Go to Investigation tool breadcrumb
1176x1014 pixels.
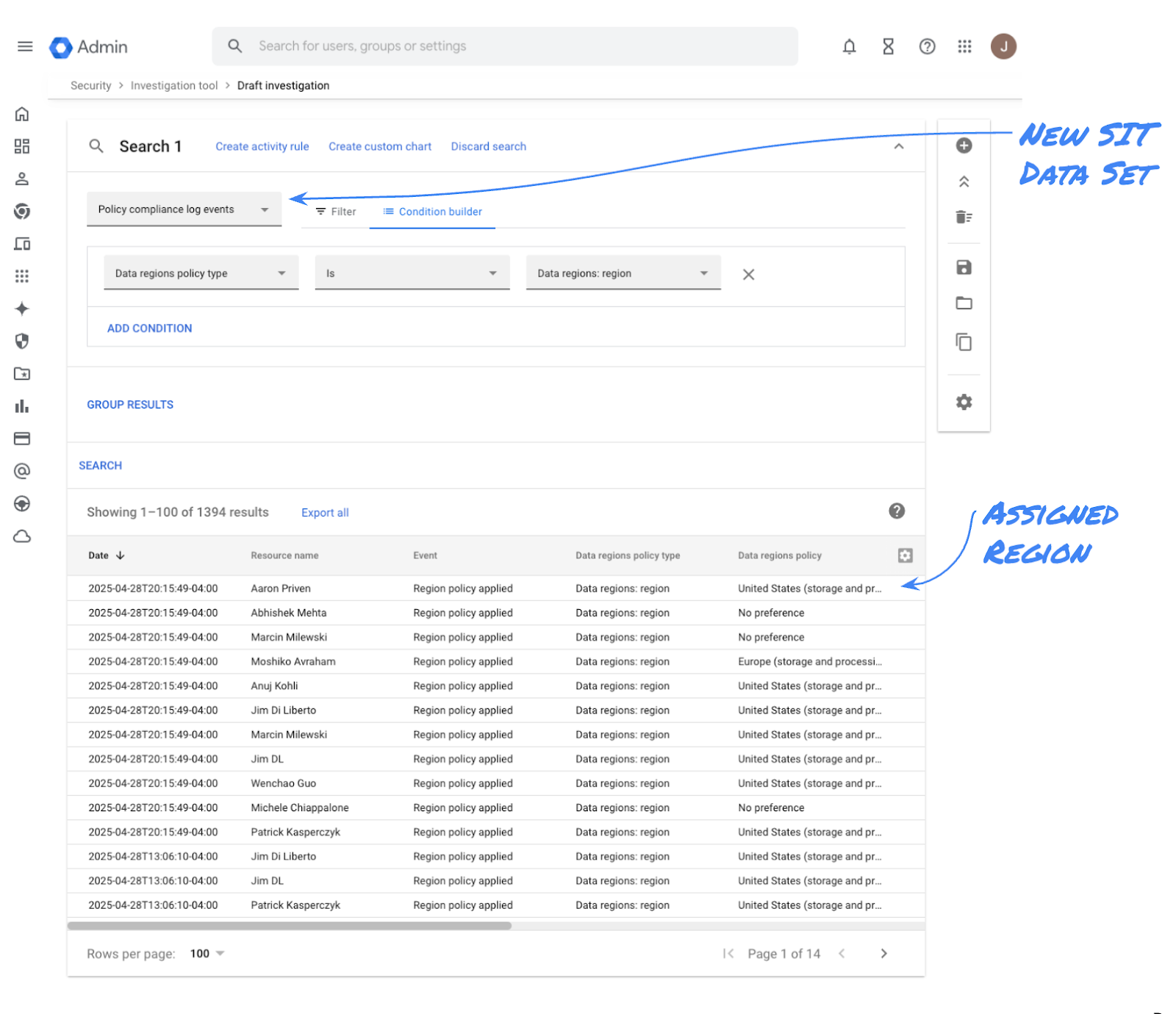pos(174,85)
